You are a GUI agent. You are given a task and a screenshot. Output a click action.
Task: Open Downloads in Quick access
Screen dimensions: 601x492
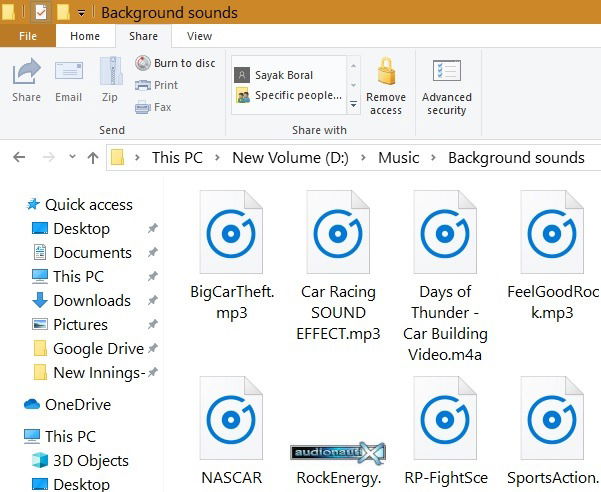[82, 300]
